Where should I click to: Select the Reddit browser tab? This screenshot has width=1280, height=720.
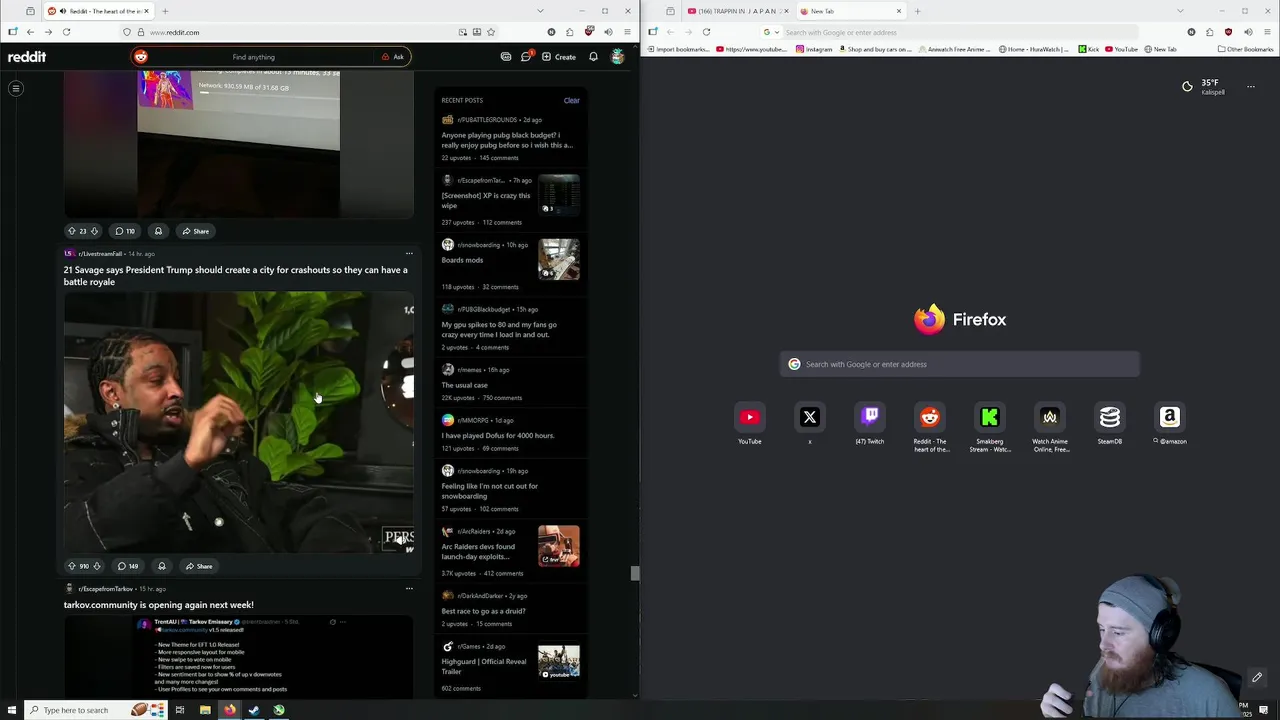98,11
